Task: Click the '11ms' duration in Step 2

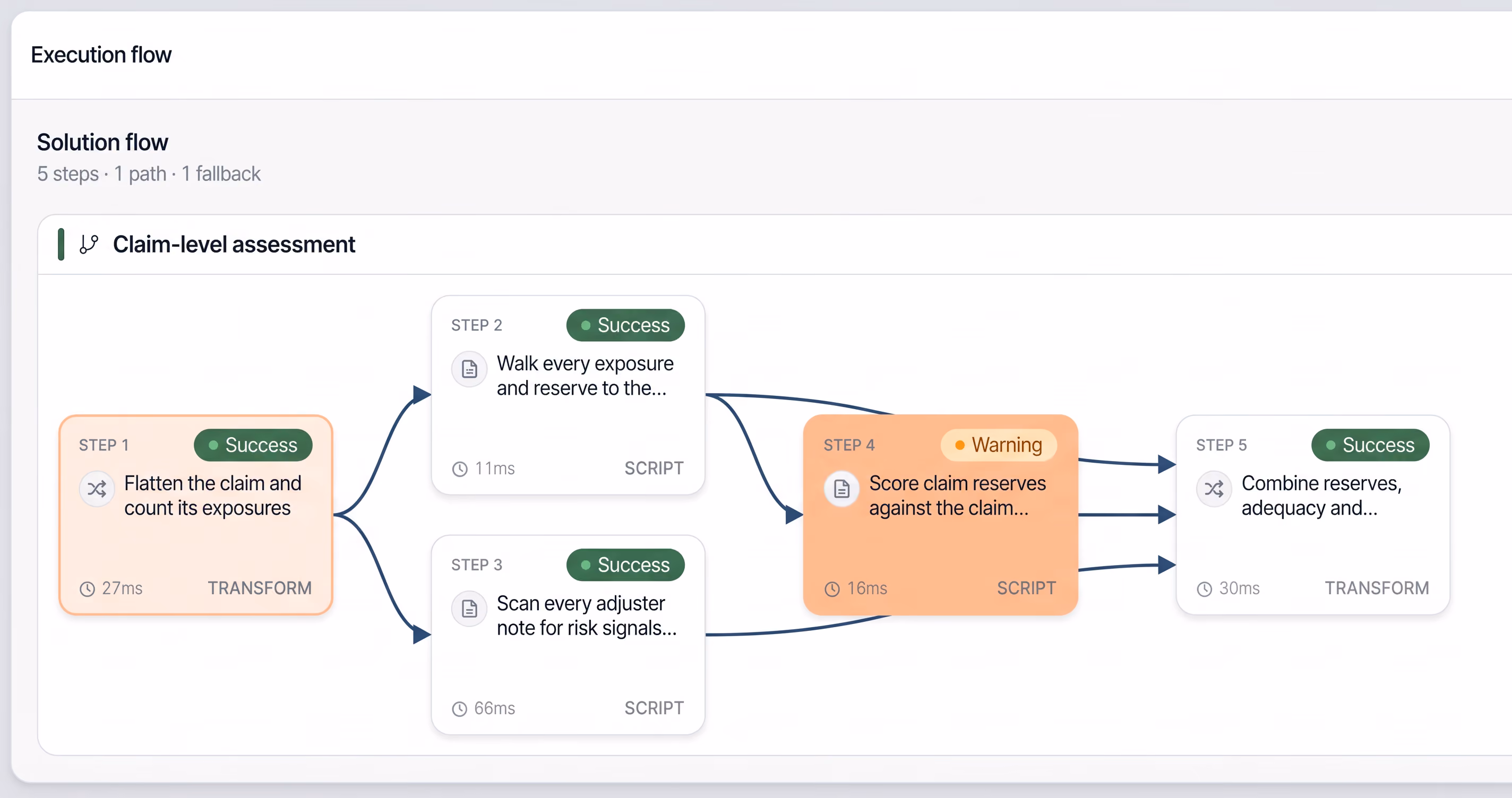Action: (x=495, y=468)
